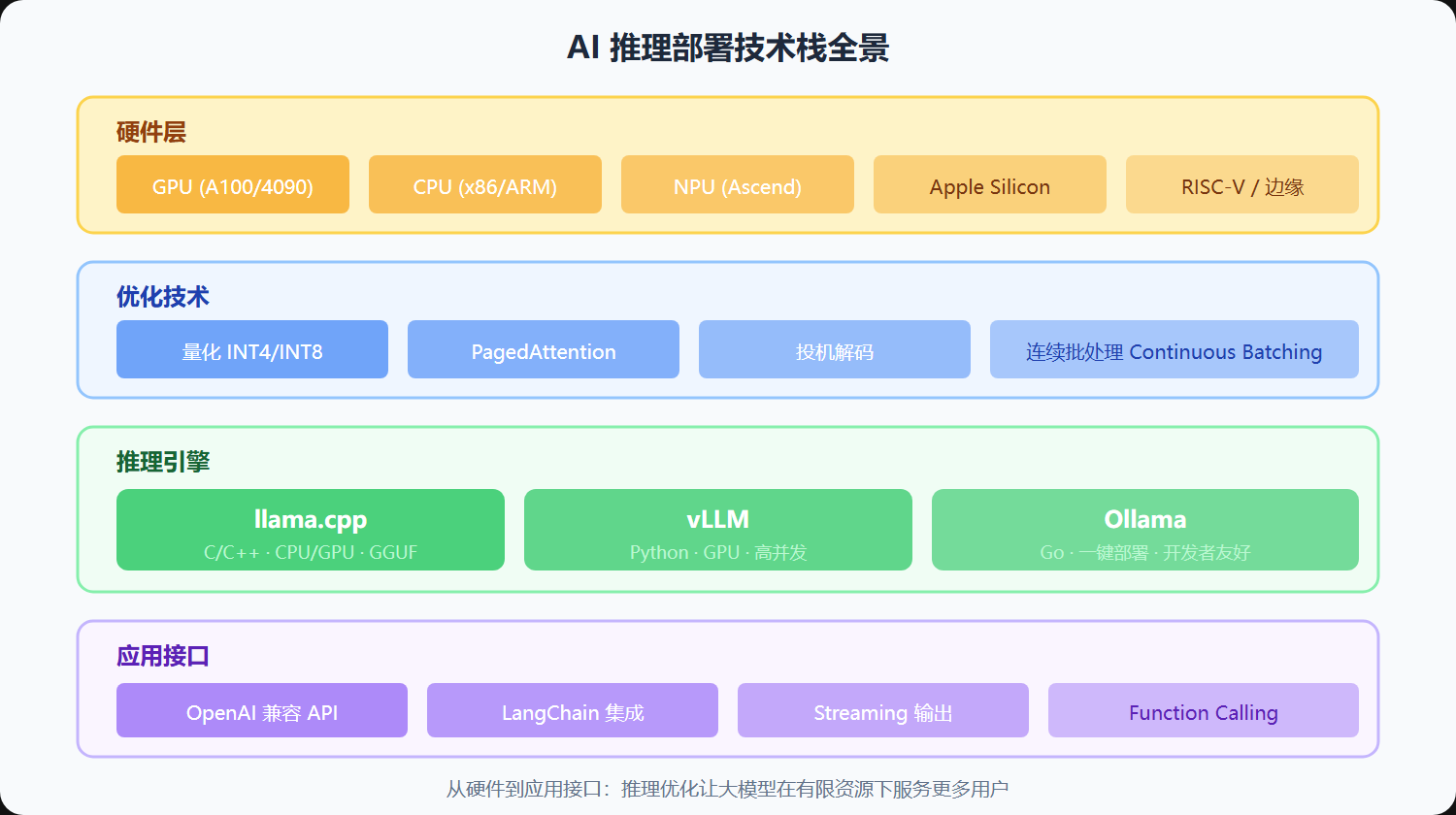Screen dimensions: 1456x815
Task: Click the subtitle Go · 一键部署 · 开发者友好
Action: coord(1145,552)
